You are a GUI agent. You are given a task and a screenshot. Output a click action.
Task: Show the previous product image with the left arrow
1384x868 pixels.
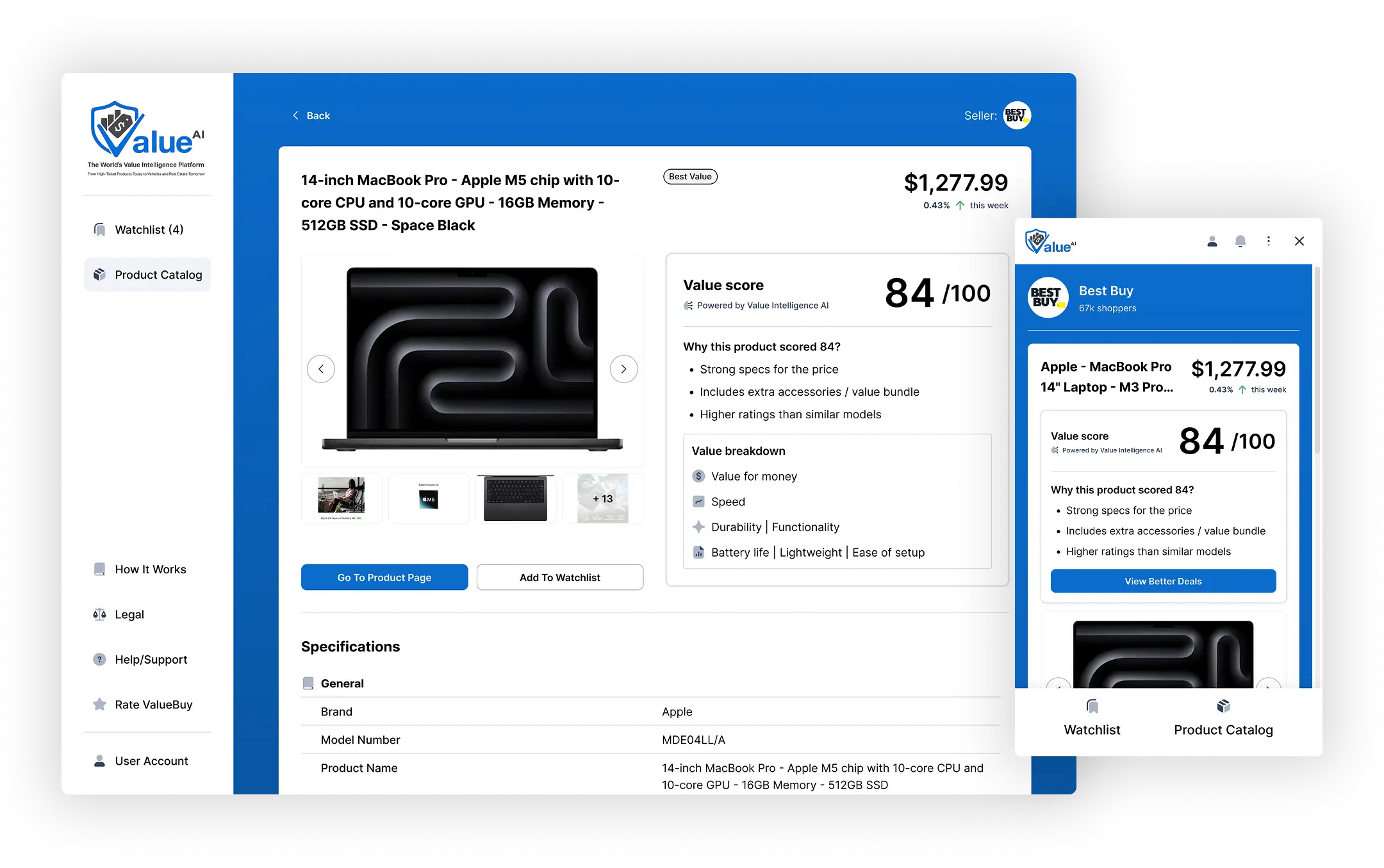click(x=321, y=369)
